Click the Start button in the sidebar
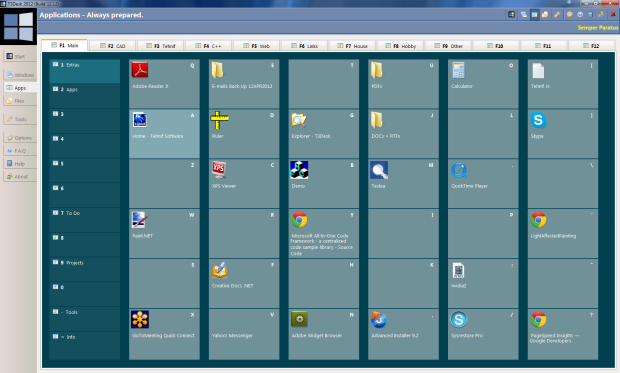This screenshot has height=373, width=620. tap(20, 56)
